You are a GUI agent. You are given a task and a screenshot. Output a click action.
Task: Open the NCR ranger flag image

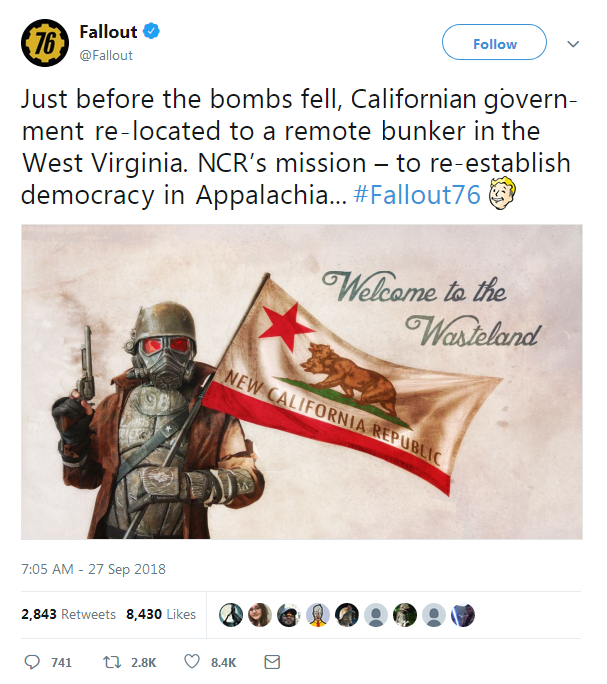pos(302,382)
